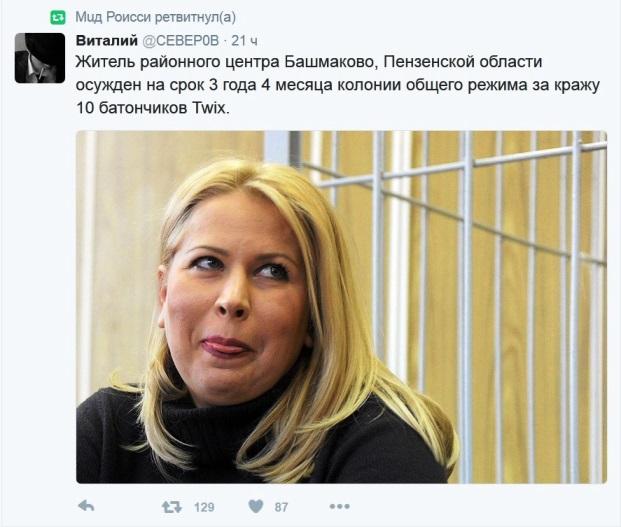The height and width of the screenshot is (527, 621).
Task: View the 87 likes count
Action: point(281,507)
